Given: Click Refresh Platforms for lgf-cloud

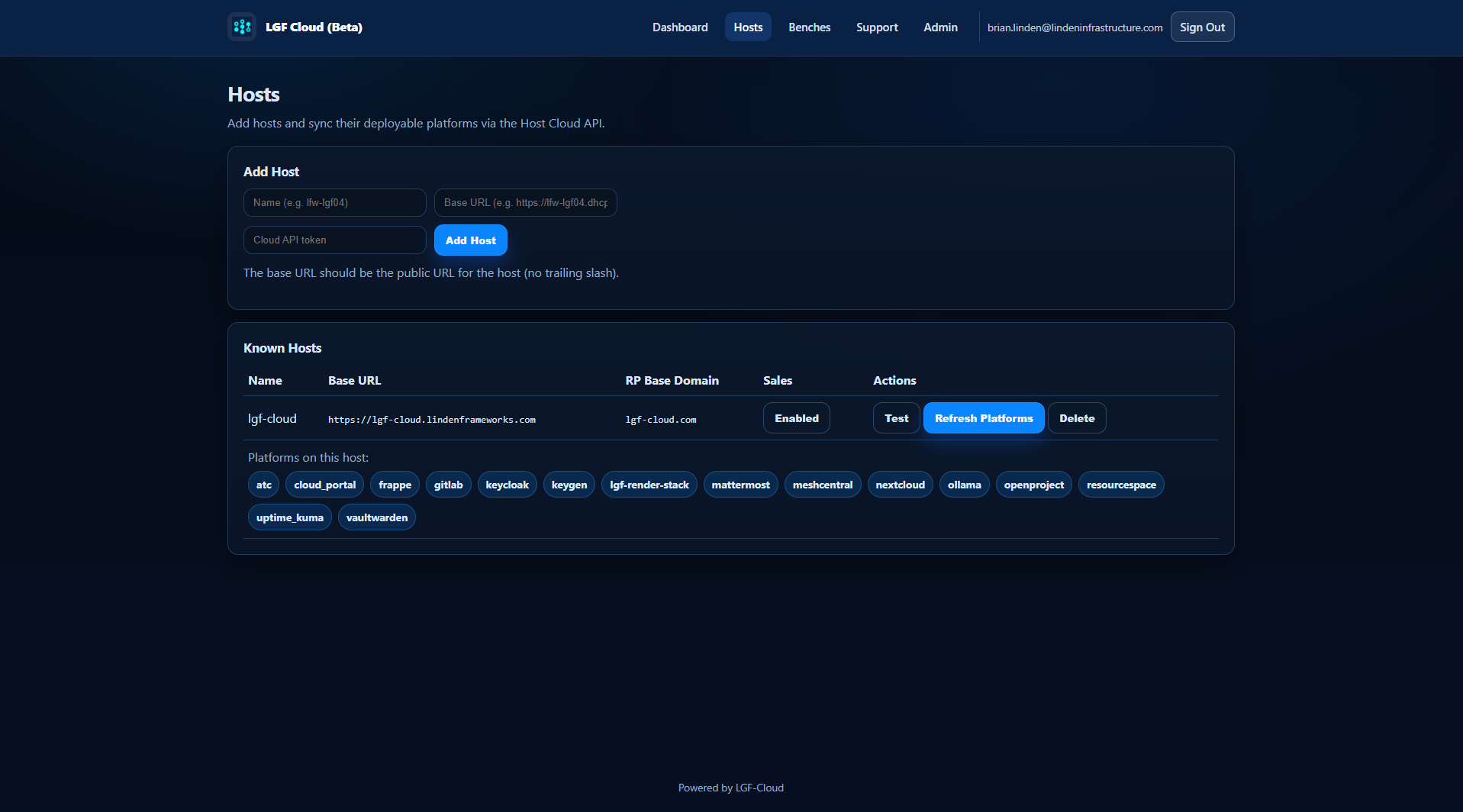Looking at the screenshot, I should pyautogui.click(x=984, y=417).
